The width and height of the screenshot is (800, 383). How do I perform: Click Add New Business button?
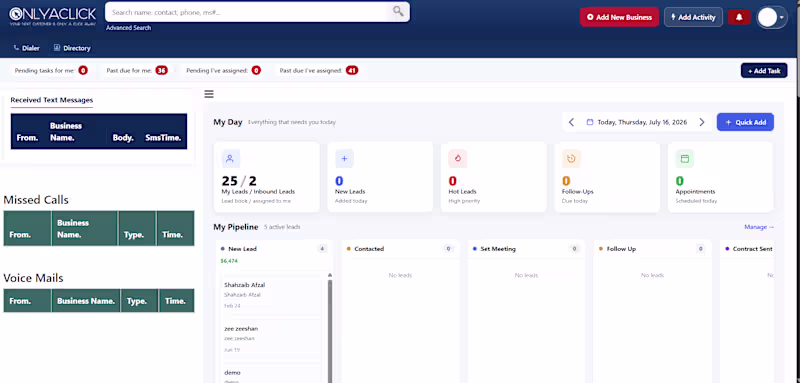tap(619, 17)
